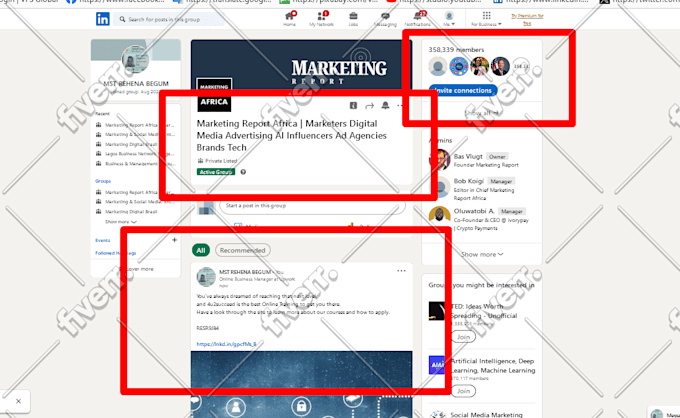
Task: Click the group notification bell icon
Action: coord(385,105)
